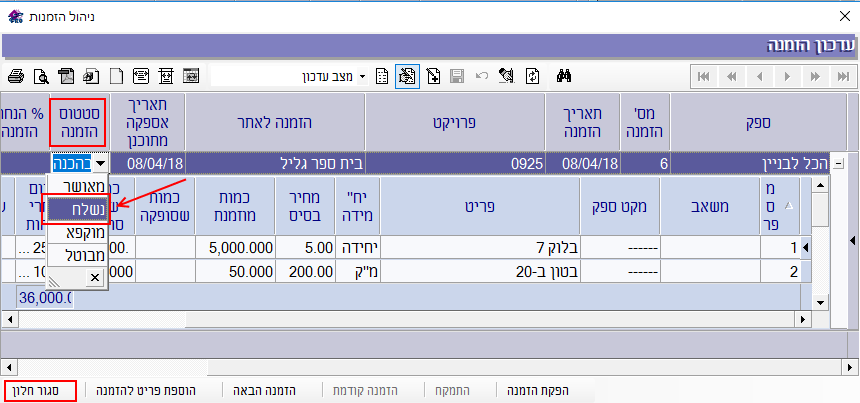Jump to first record navigation arrow
Viewport: 860px width, 403px height.
point(704,76)
